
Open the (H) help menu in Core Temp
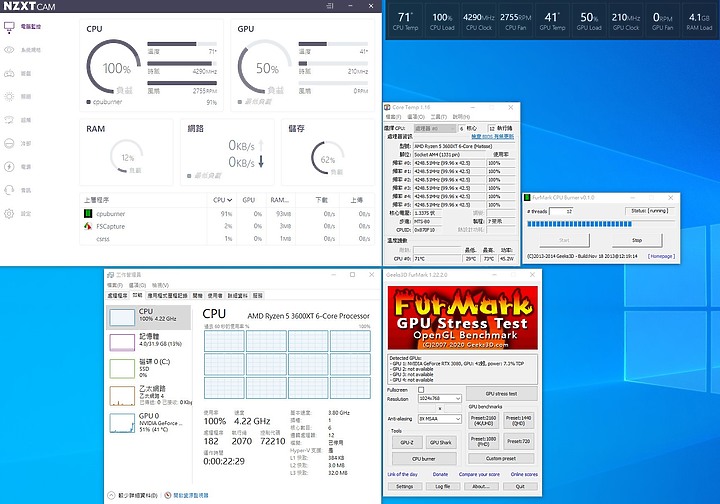coord(461,117)
